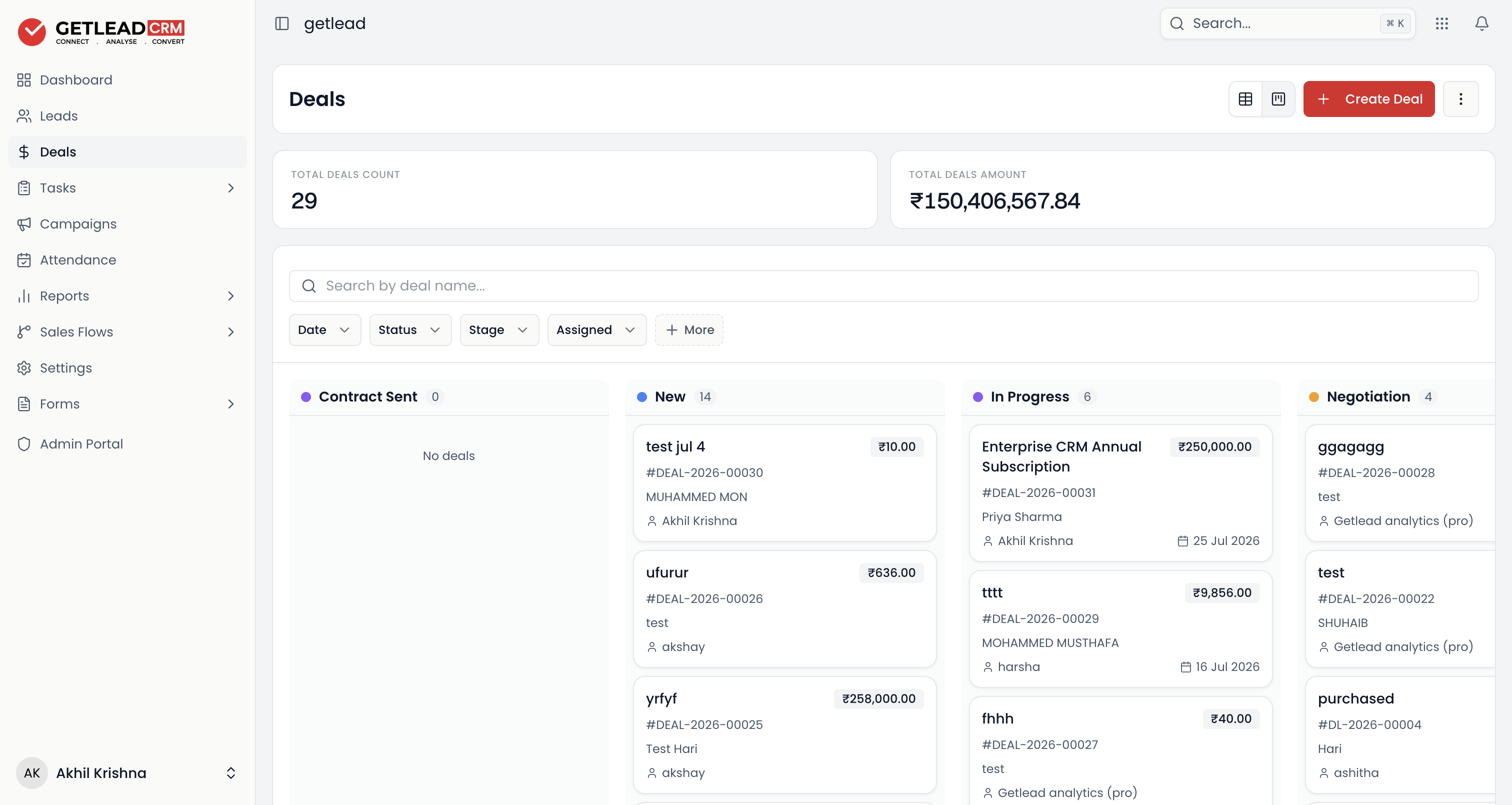
Task: Click the Dashboard grid icon
Action: [23, 80]
